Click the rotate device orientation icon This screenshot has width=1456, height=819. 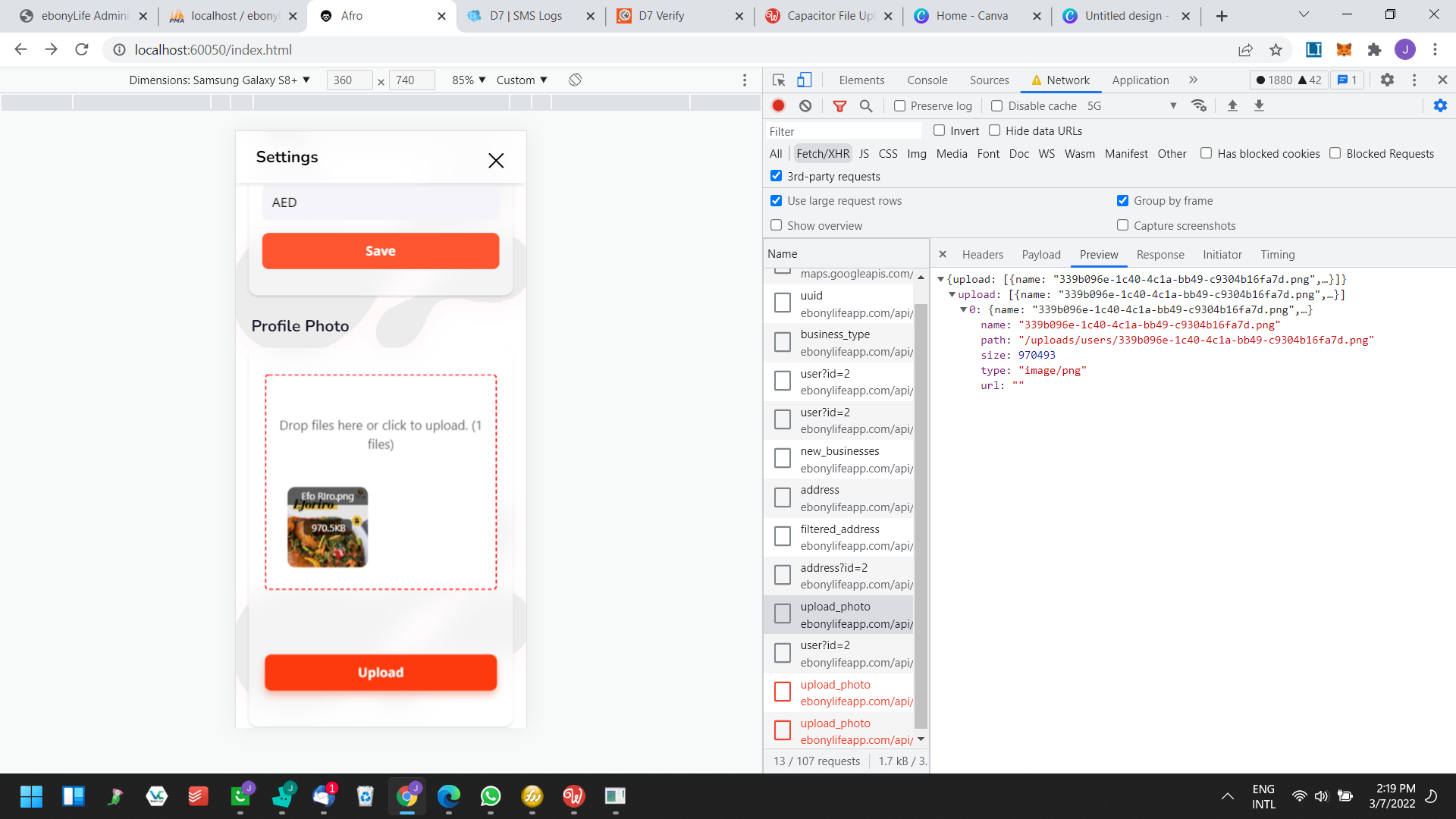click(x=575, y=80)
